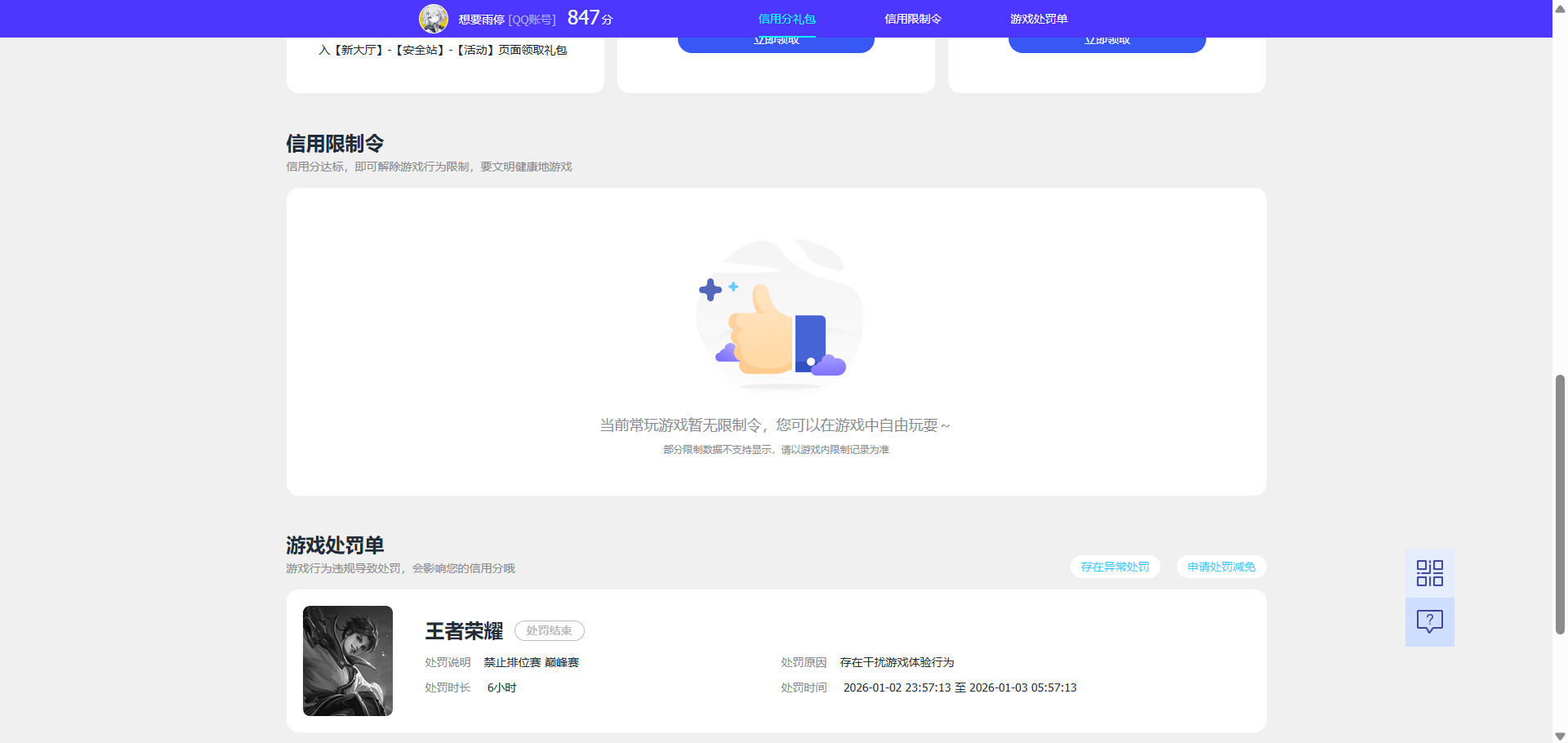Image resolution: width=1568 pixels, height=743 pixels.
Task: Click the 游戏处罚单 section heading
Action: pyautogui.click(x=335, y=545)
